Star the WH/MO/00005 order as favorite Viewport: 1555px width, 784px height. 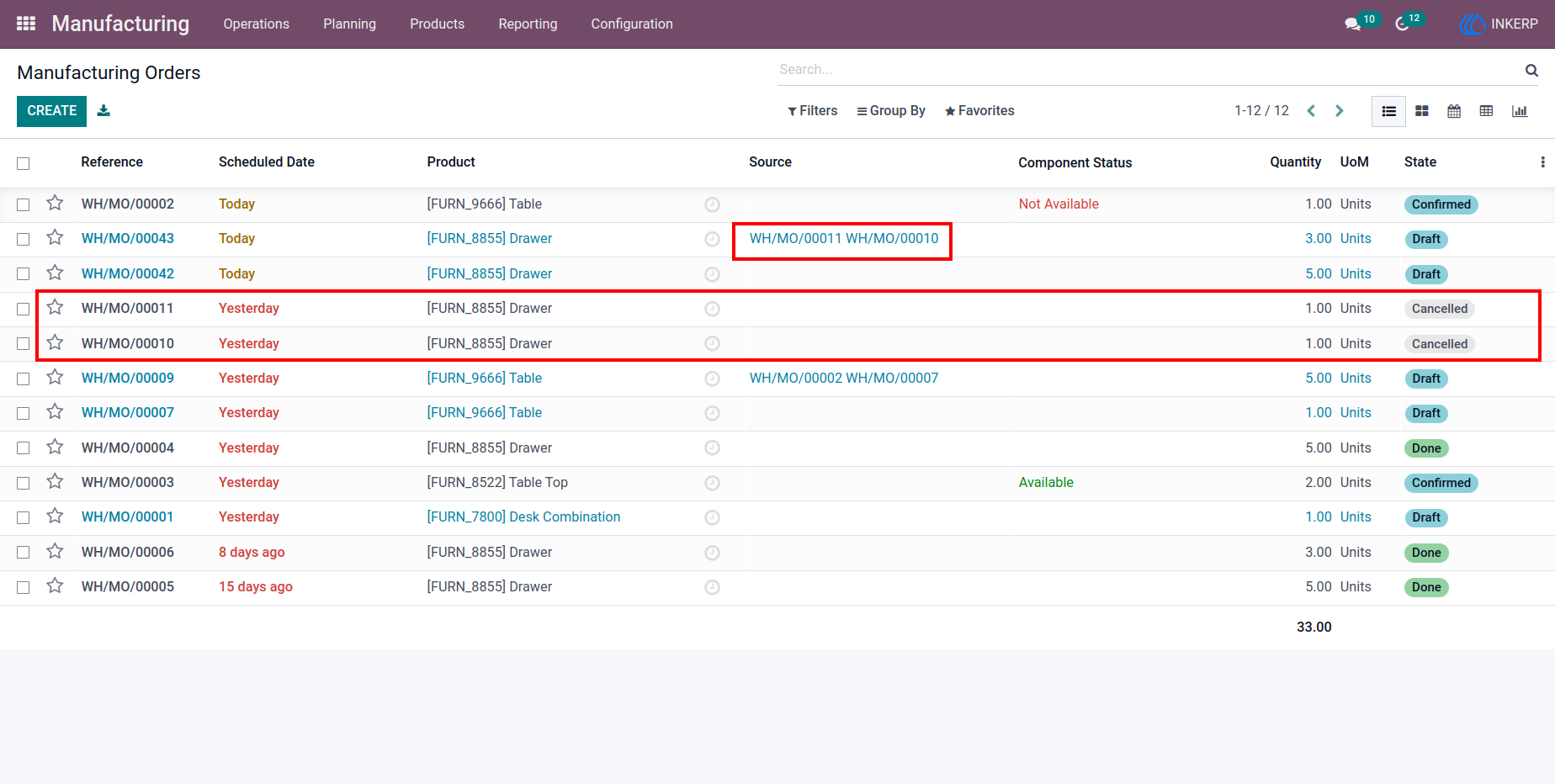(55, 585)
